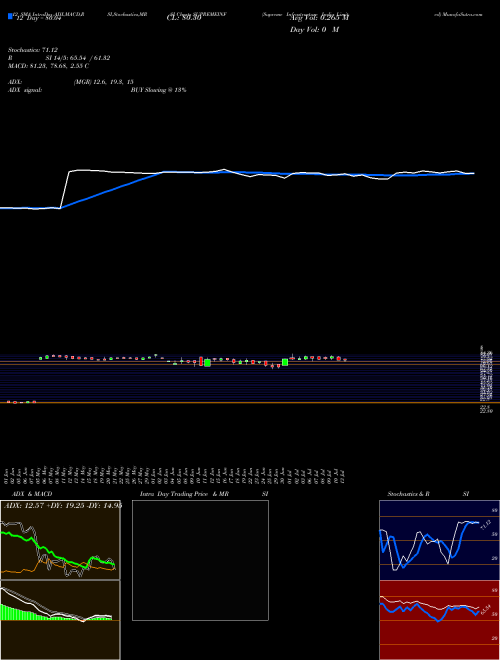Select the Stochastics: 71.12 value line
The image size is (500, 660).
[x=33, y=50]
